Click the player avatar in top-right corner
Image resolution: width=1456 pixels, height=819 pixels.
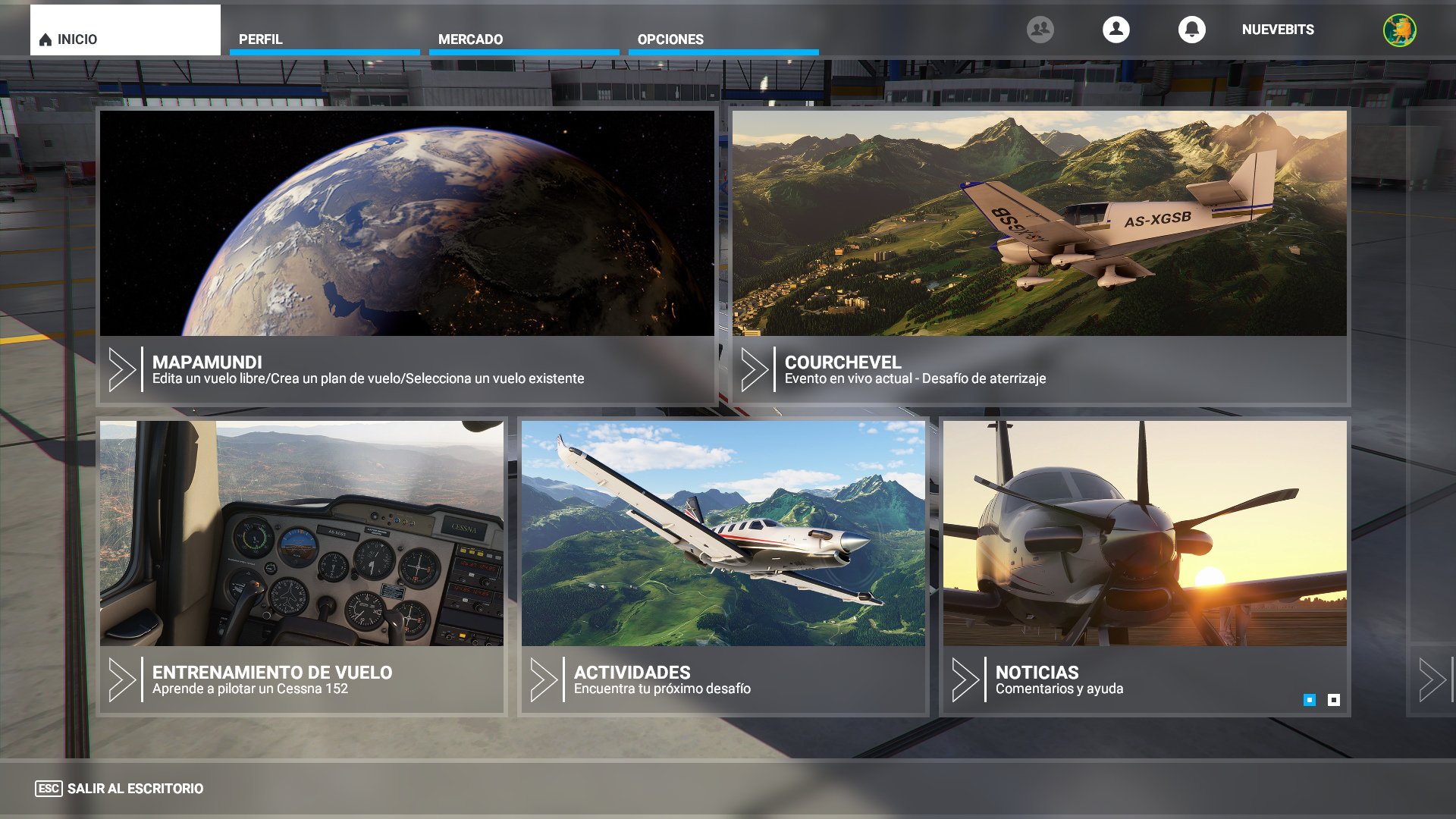tap(1402, 30)
